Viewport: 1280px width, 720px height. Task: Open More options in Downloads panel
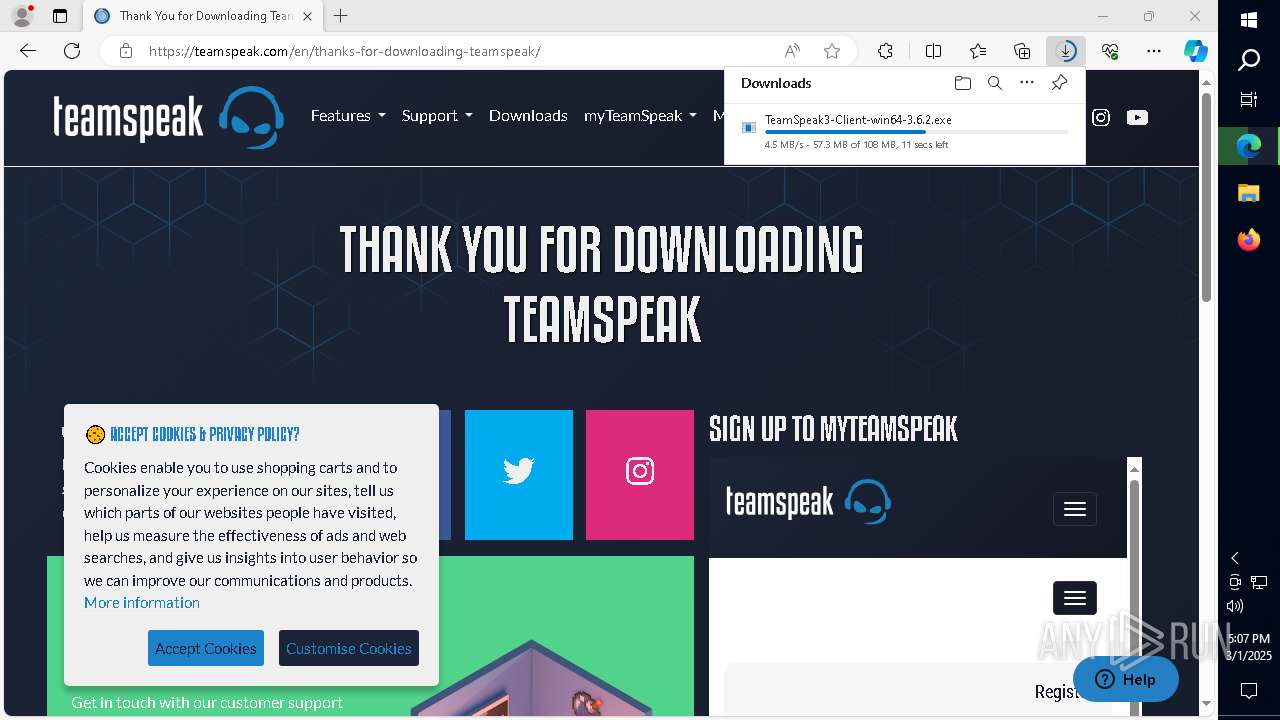click(x=1027, y=83)
